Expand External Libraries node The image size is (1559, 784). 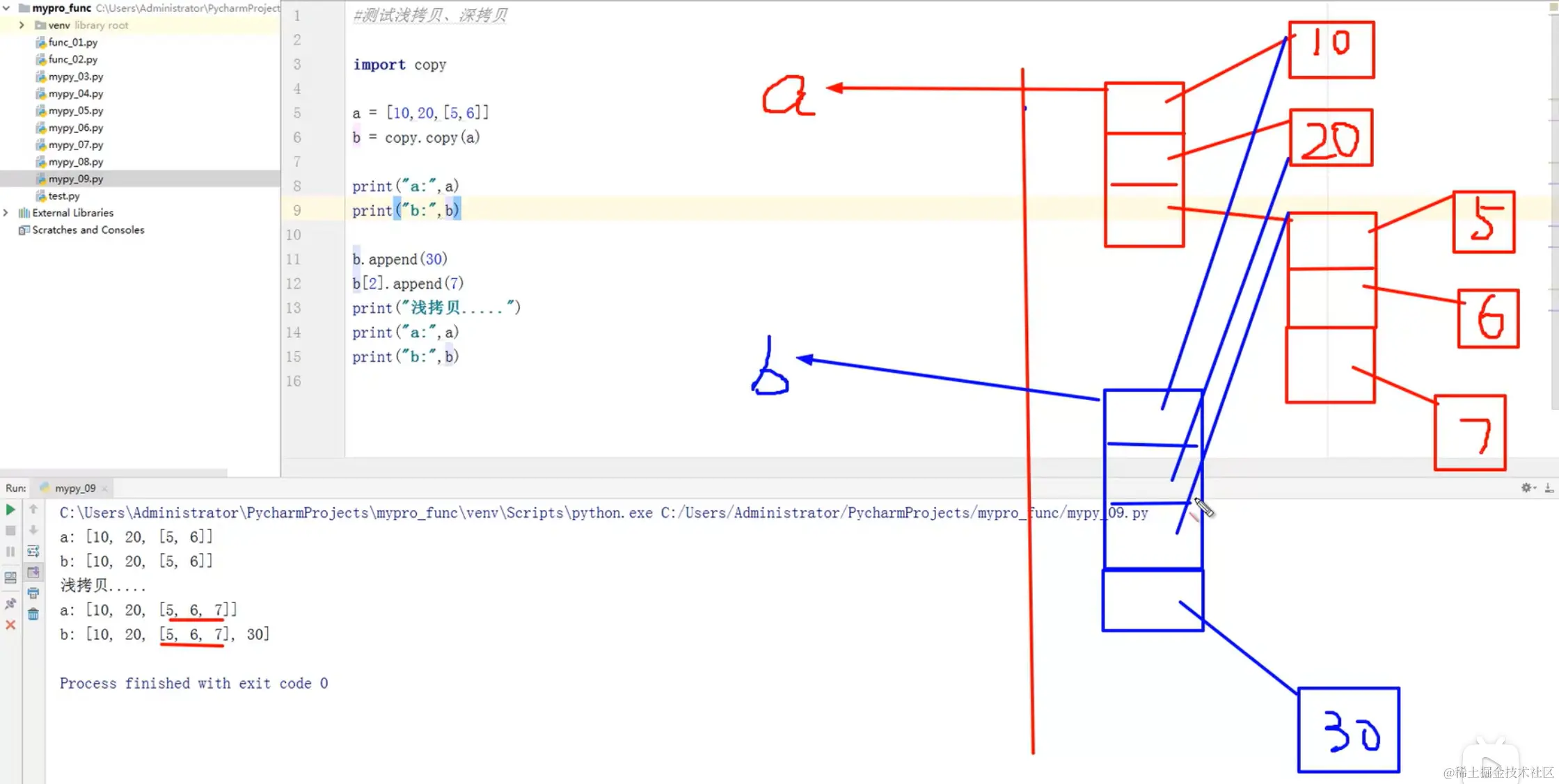coord(6,213)
